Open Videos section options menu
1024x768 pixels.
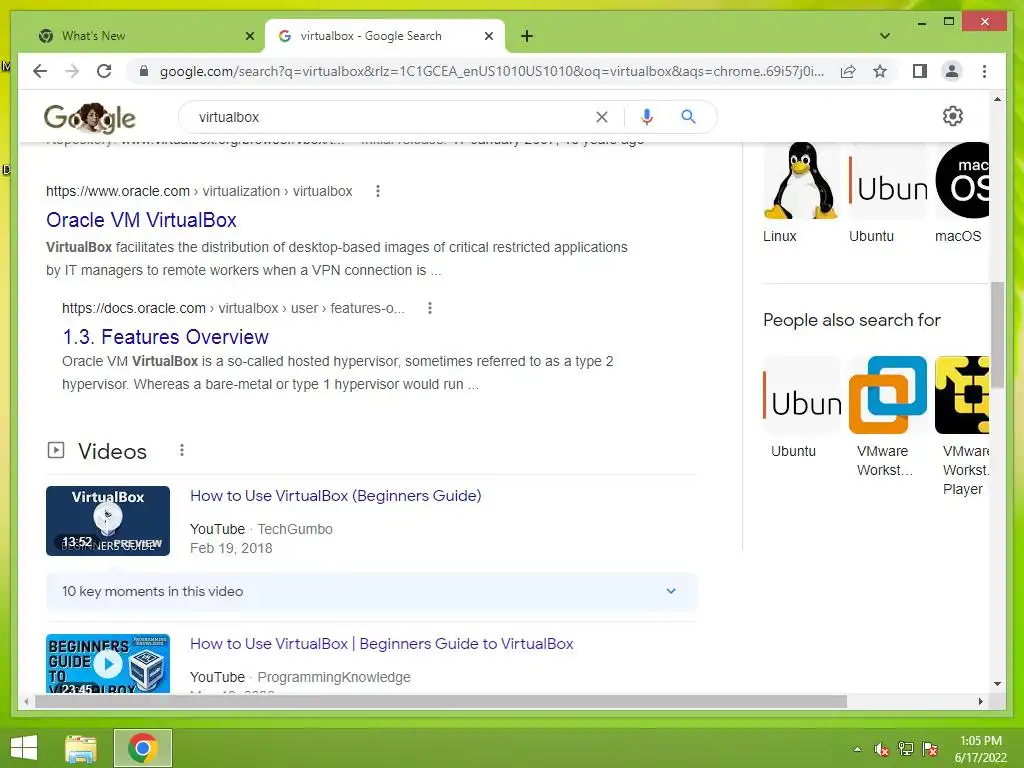(x=182, y=451)
